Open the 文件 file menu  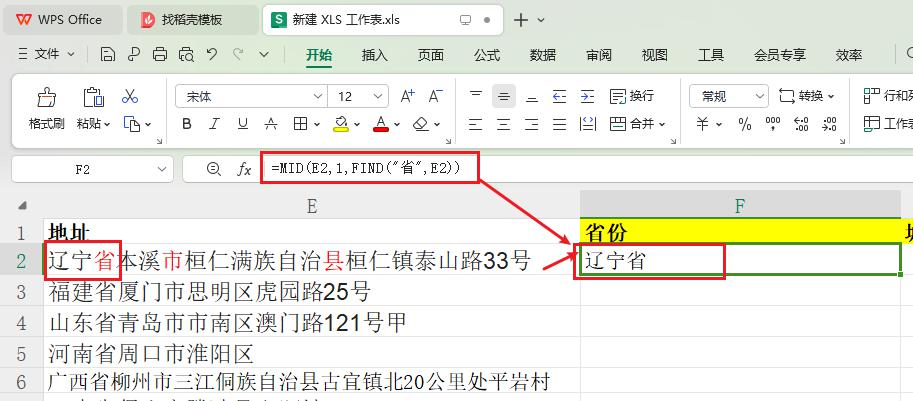(47, 55)
